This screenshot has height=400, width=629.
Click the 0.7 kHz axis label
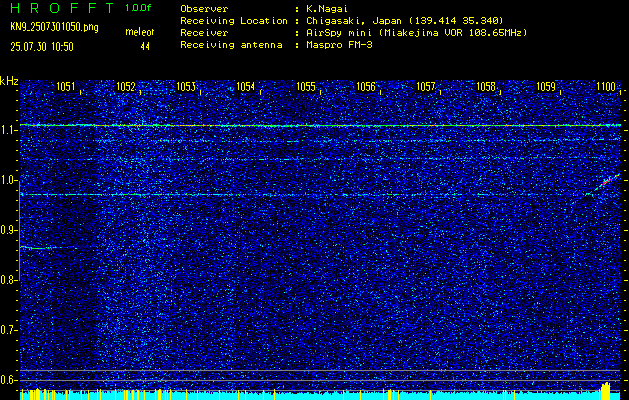tap(7, 331)
